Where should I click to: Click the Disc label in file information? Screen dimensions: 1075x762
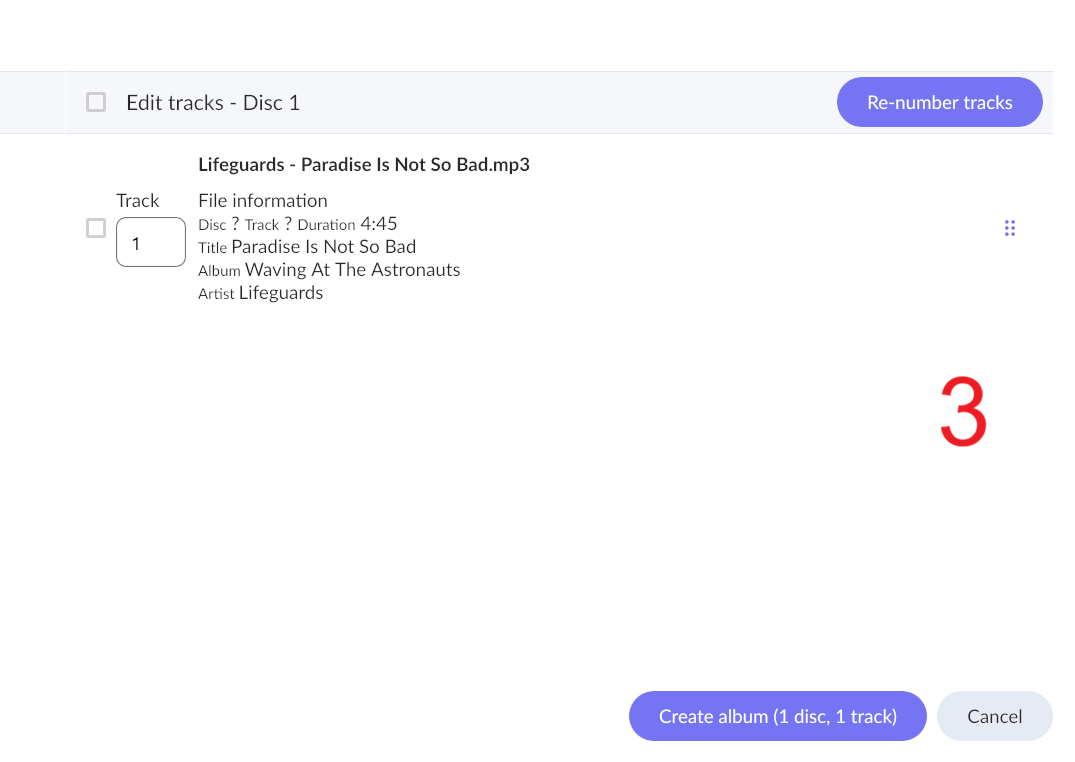[212, 225]
